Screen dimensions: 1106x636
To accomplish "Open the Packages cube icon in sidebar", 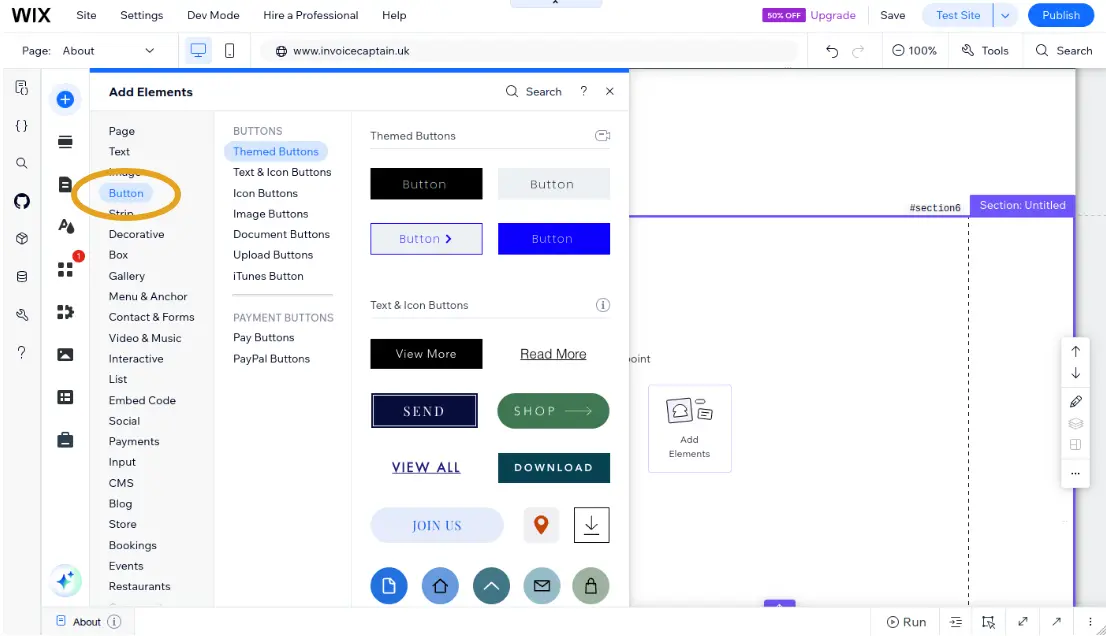I will click(22, 239).
